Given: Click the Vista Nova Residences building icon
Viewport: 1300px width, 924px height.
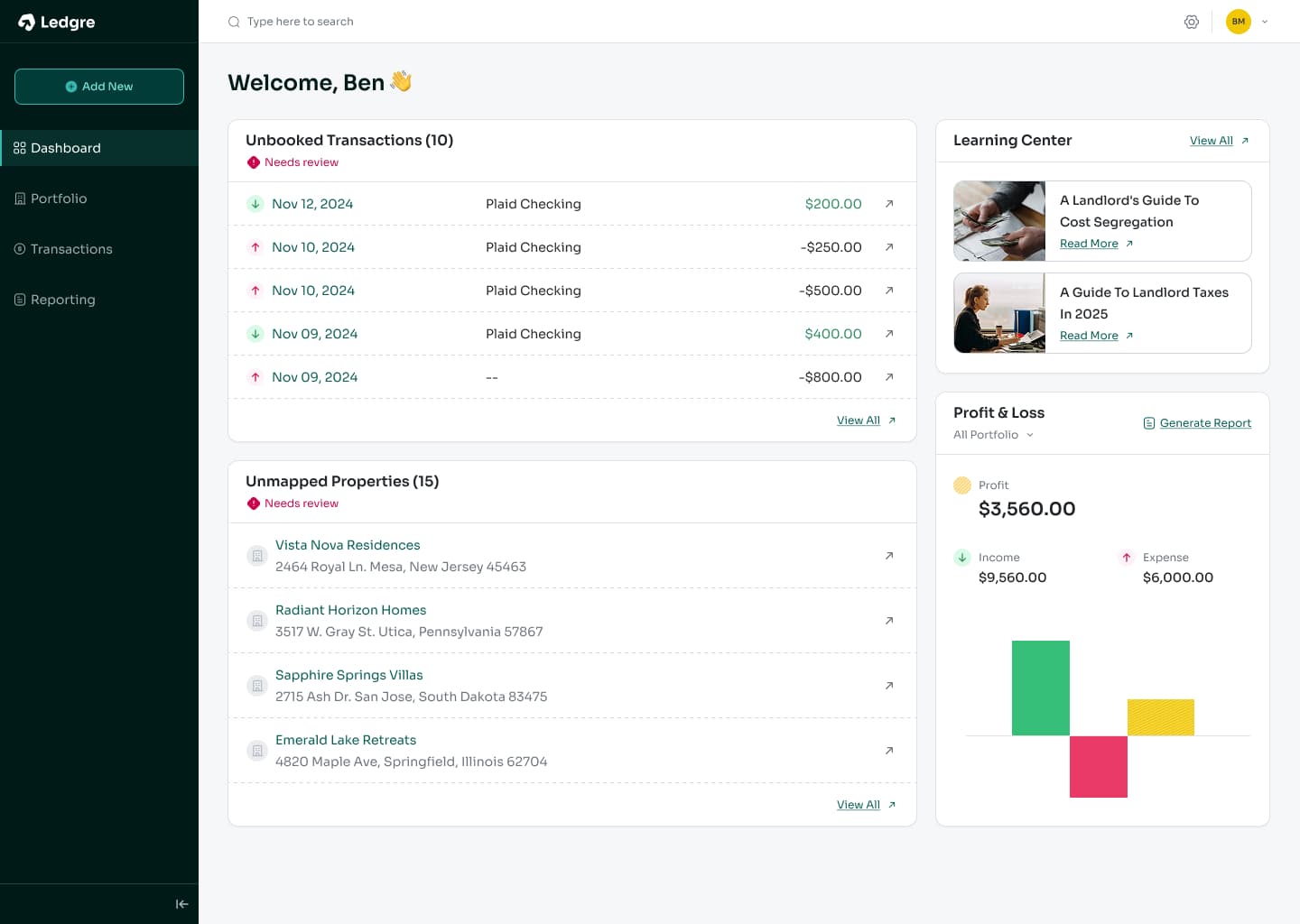Looking at the screenshot, I should point(257,556).
